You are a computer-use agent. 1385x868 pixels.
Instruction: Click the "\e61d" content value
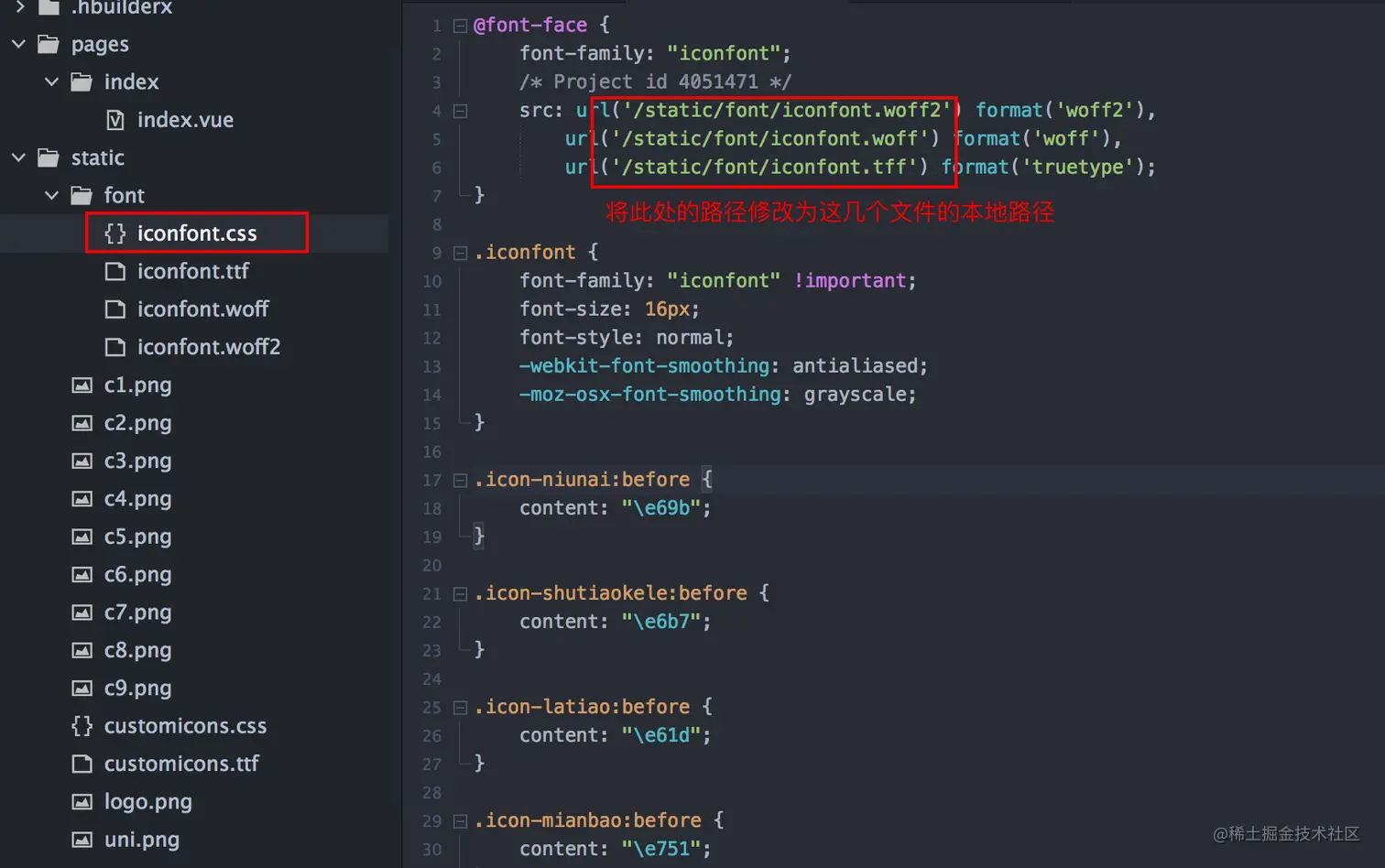tap(661, 735)
